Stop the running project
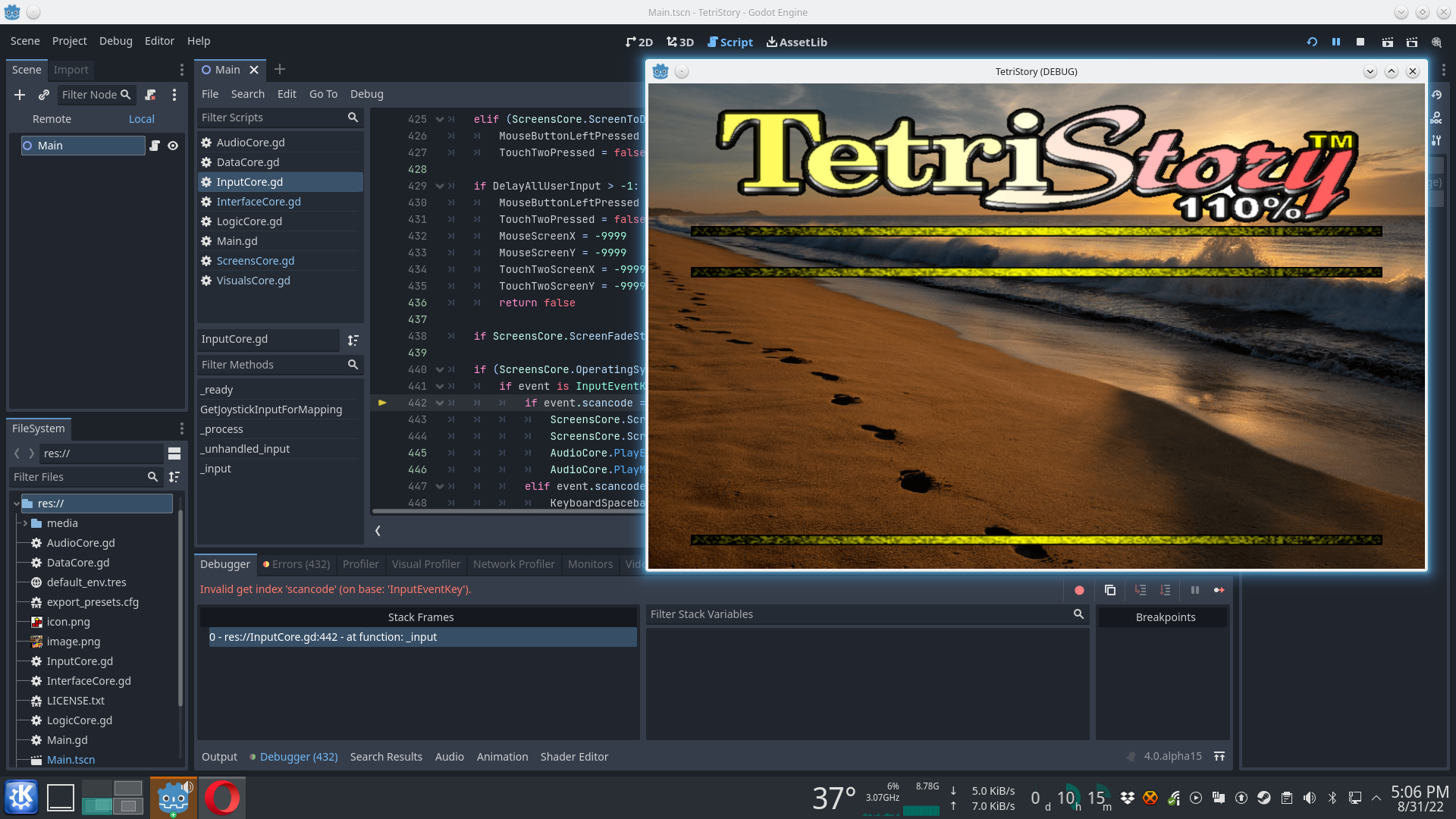 pos(1360,42)
